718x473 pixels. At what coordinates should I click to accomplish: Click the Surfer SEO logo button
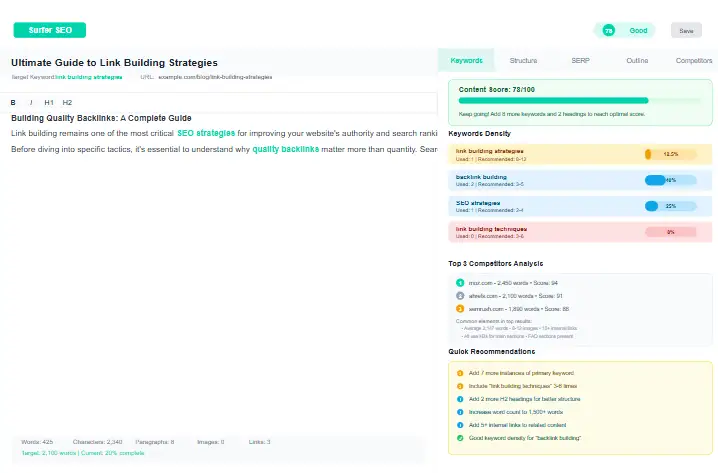point(49,30)
